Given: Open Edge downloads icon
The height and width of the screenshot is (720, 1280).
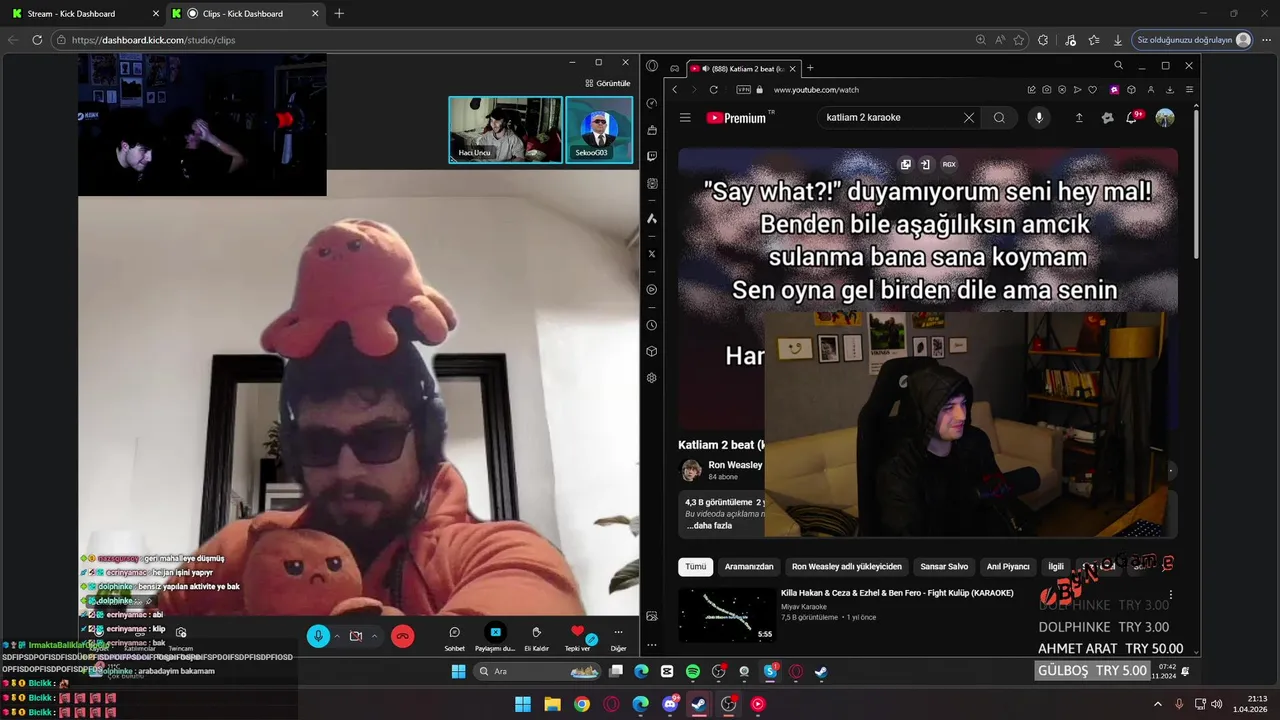Looking at the screenshot, I should click(x=1118, y=40).
